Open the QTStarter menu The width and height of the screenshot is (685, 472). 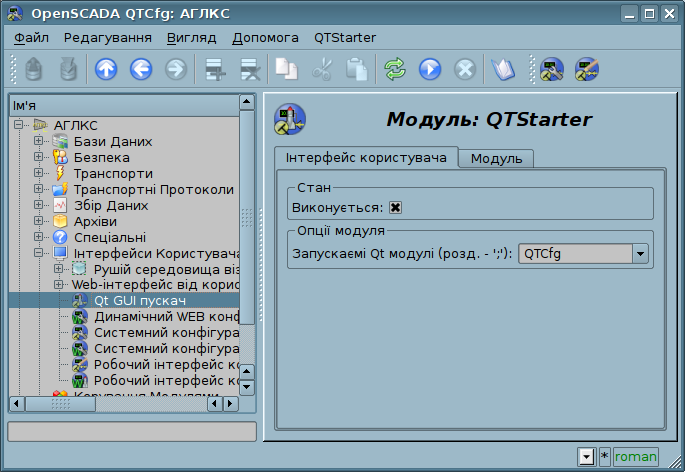345,38
